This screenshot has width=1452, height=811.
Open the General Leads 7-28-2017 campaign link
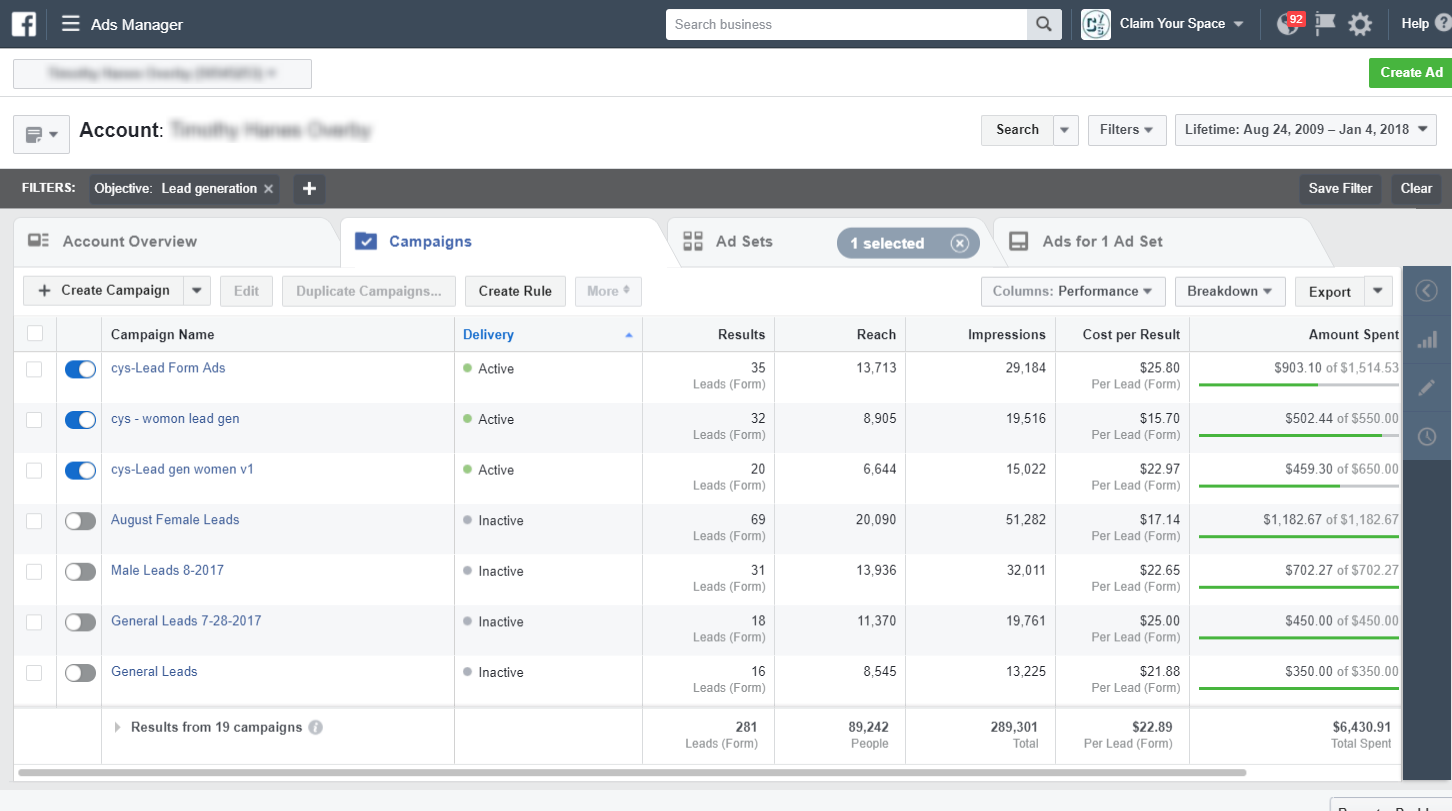(x=186, y=621)
